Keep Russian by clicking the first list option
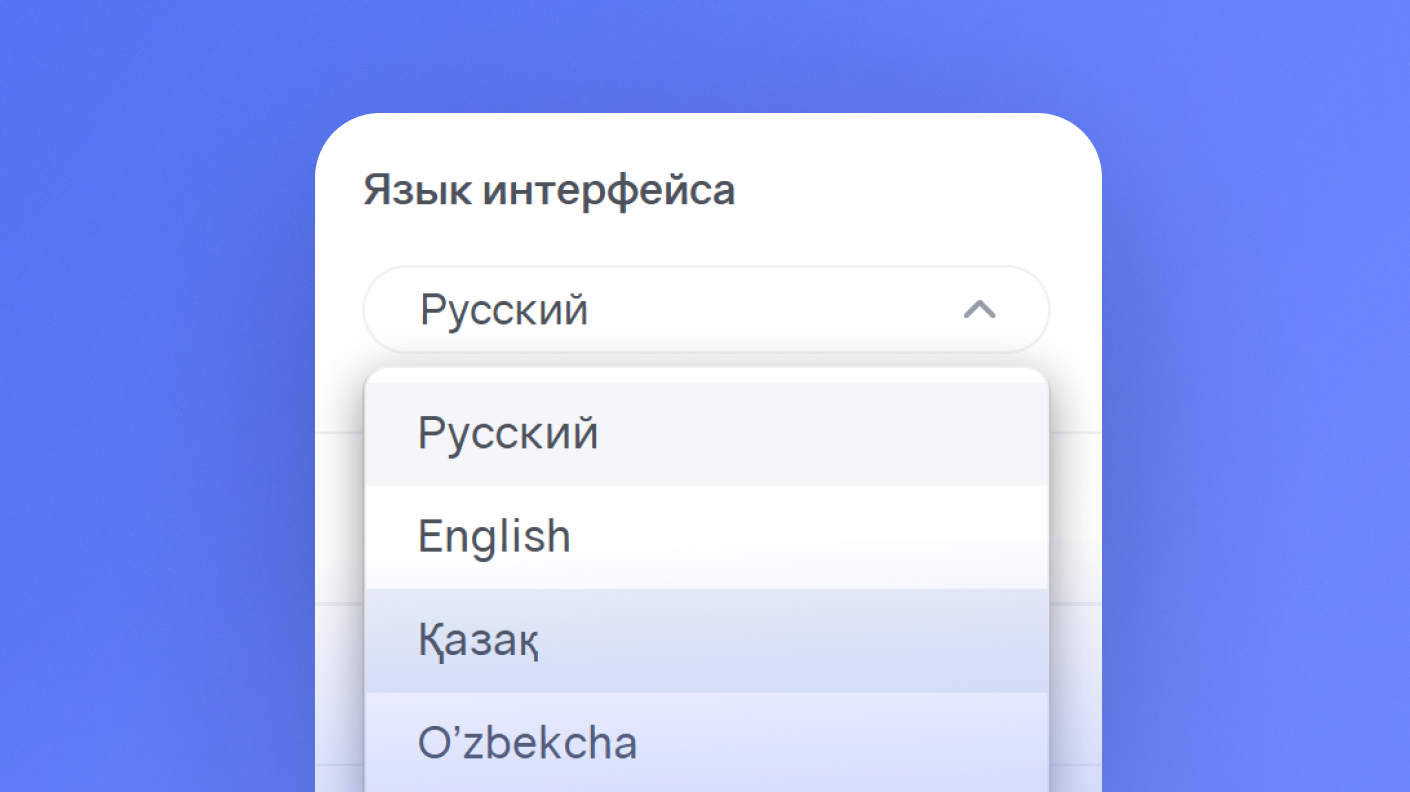1410x792 pixels. 508,434
